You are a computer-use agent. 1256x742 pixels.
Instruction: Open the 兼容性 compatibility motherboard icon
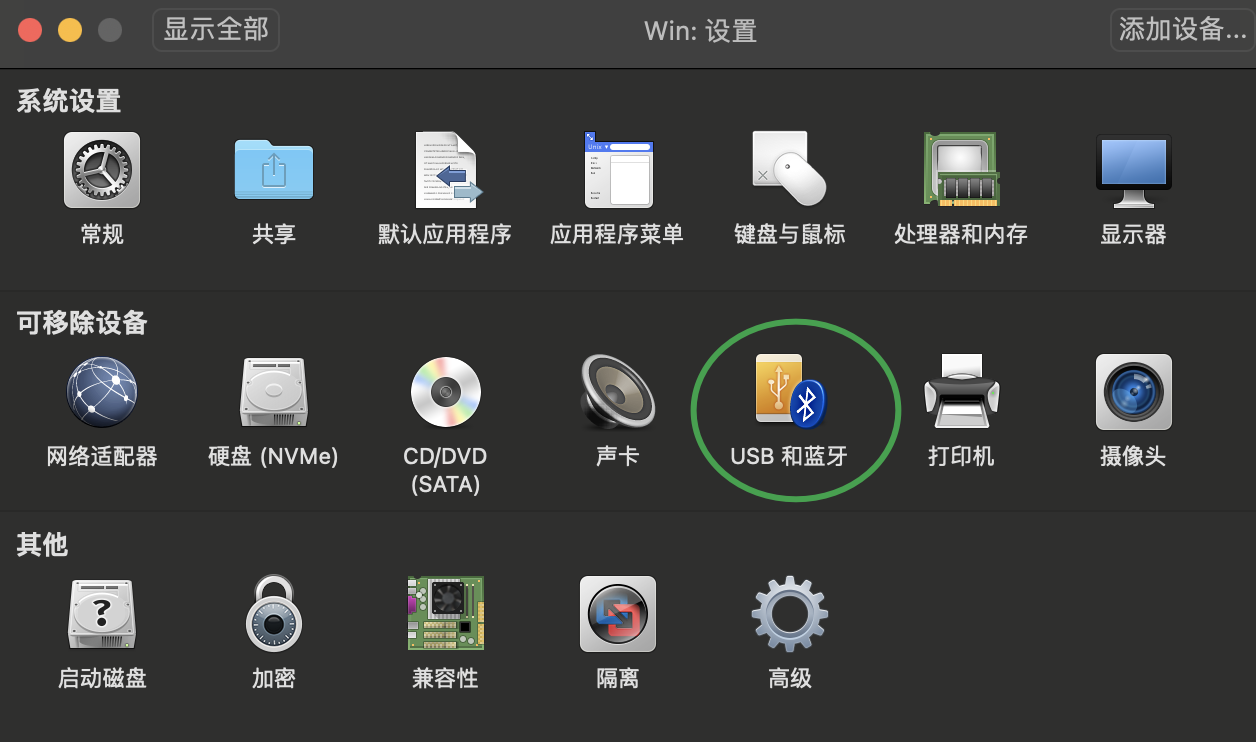[x=446, y=614]
